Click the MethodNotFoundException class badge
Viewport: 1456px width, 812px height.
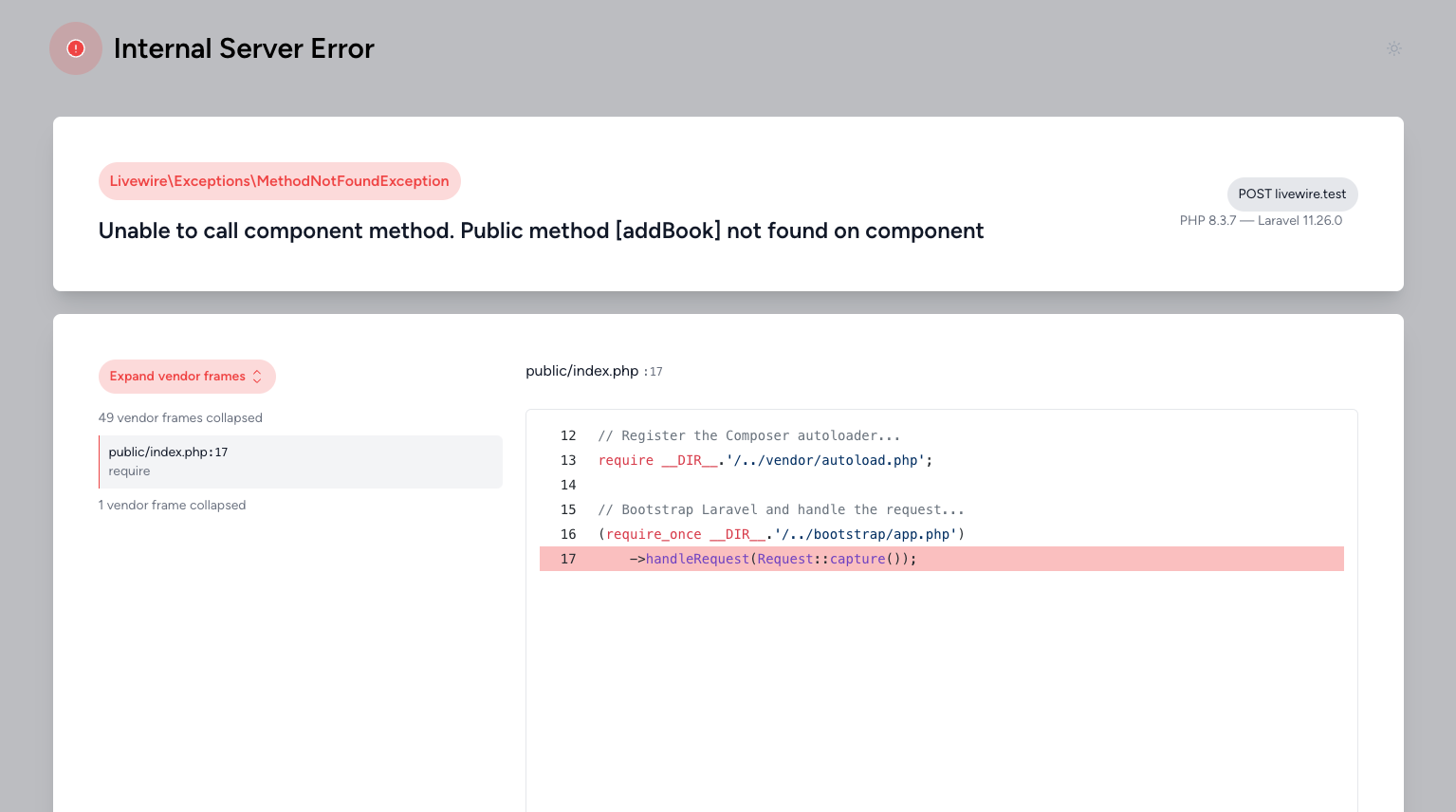click(x=280, y=181)
